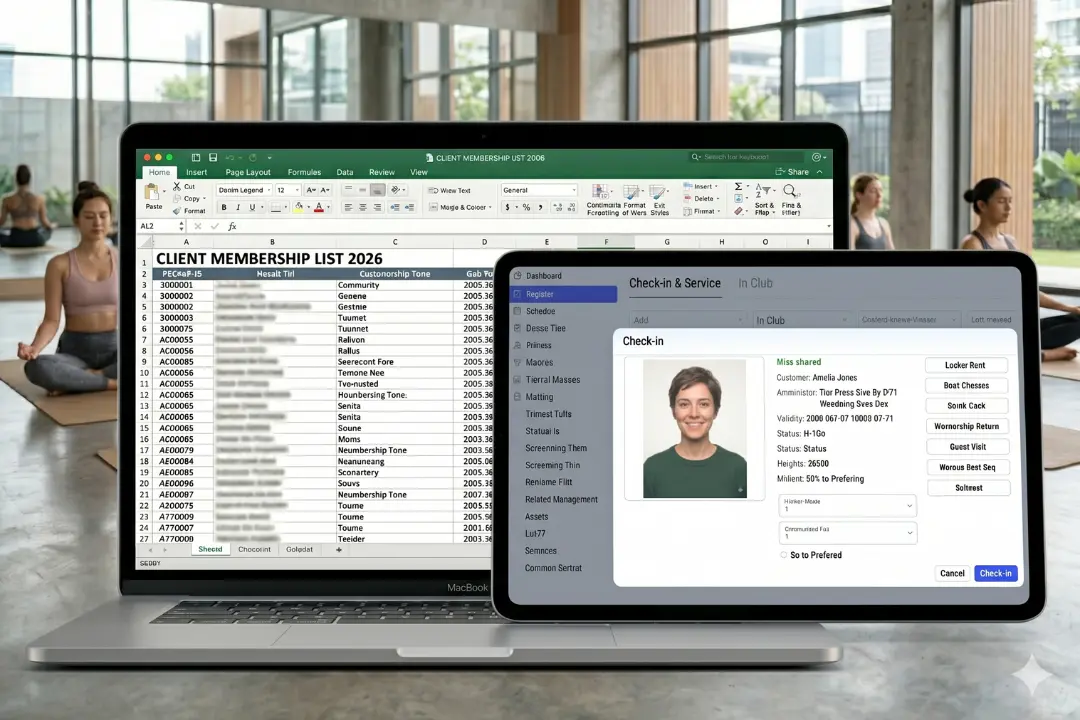Open the In Club filter dropdown
Screen dimensions: 1080x720
[802, 320]
